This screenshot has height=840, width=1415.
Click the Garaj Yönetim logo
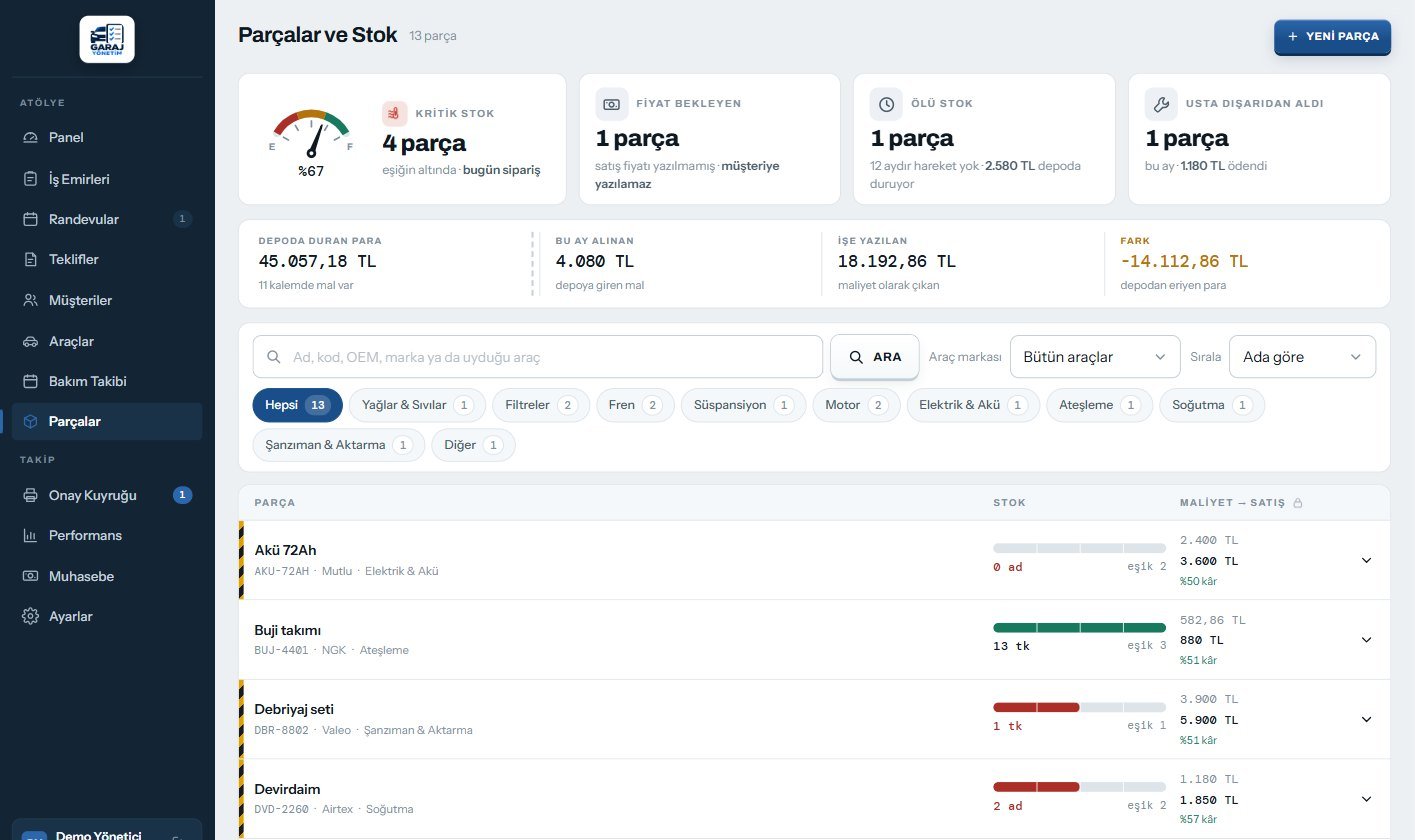(x=107, y=39)
